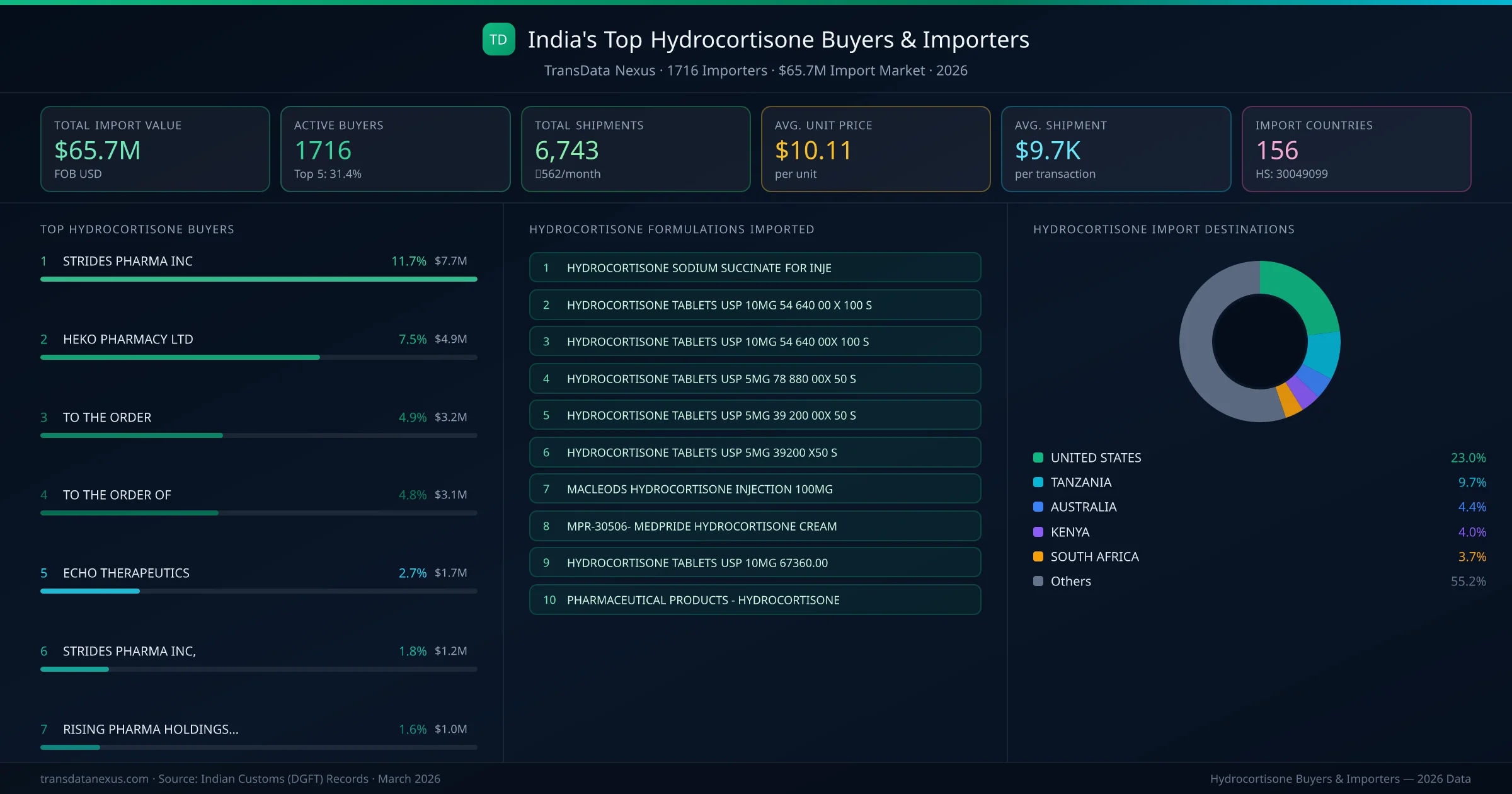Expand the HYDROCORTISONE SODIUM SUCCINATE formulation row

point(754,267)
